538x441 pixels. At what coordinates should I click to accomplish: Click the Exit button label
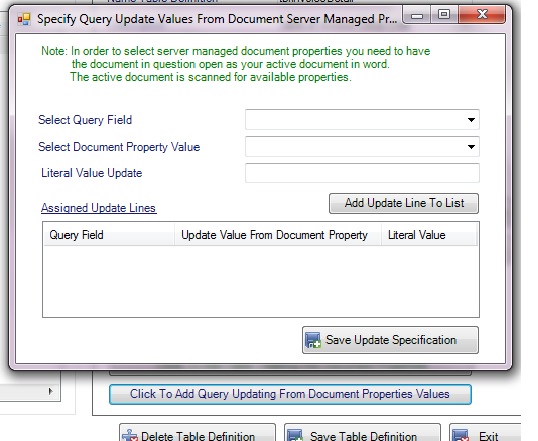[488, 437]
